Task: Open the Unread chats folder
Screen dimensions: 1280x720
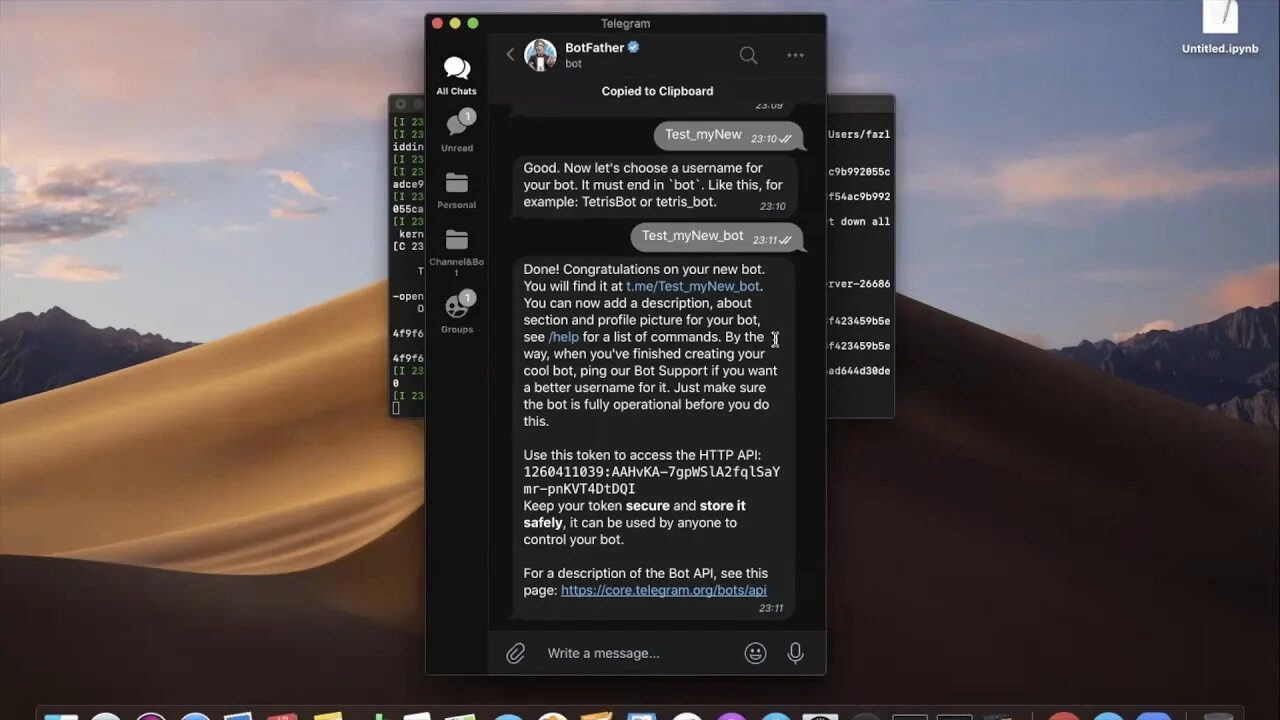Action: coord(457,132)
